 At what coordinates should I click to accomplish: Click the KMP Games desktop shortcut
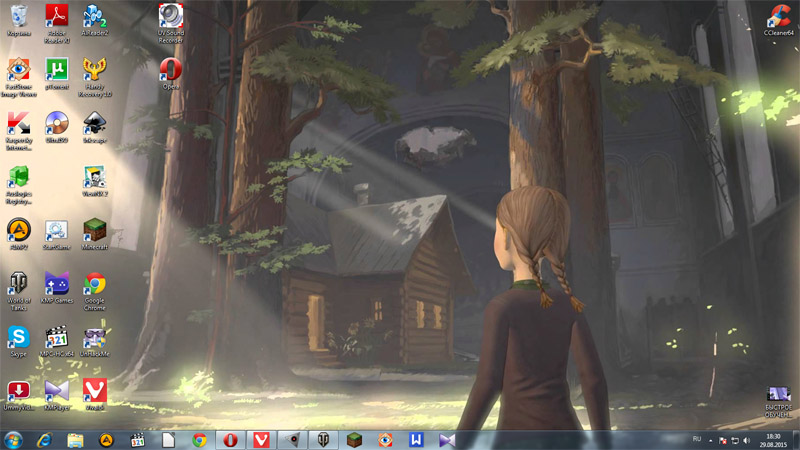tap(57, 288)
